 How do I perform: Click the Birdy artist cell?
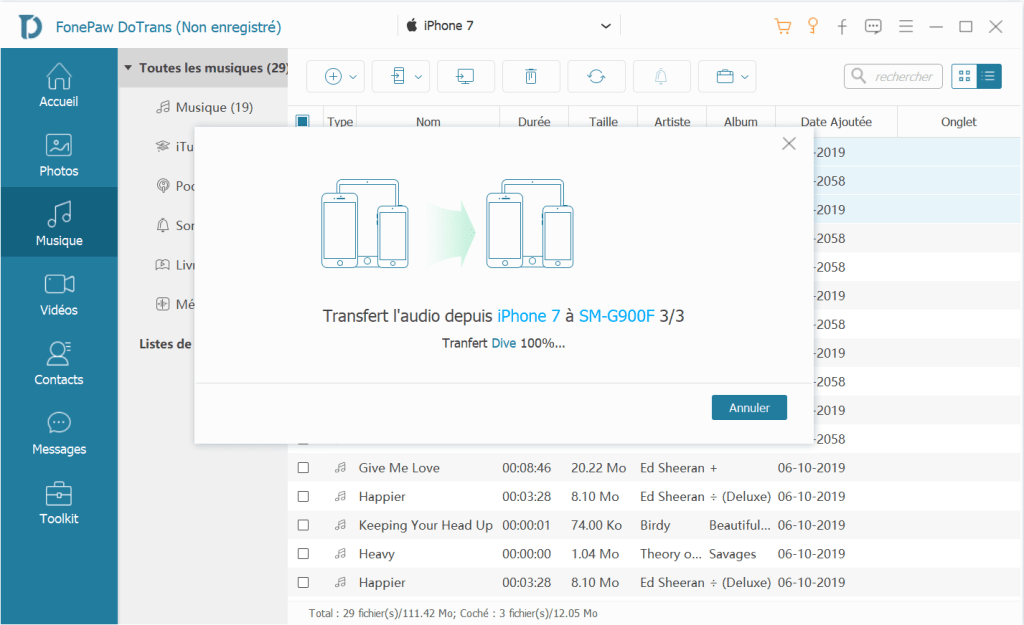tap(655, 525)
